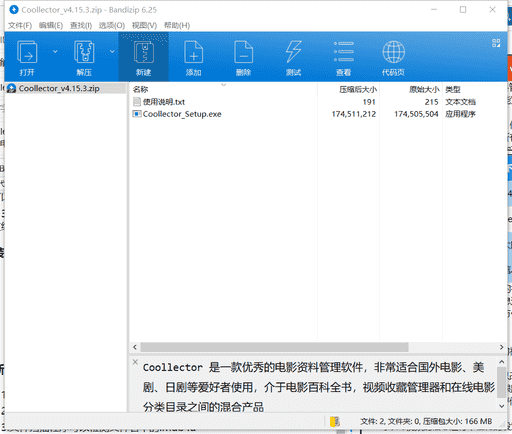Open the 查找(I) menu

tap(81, 25)
